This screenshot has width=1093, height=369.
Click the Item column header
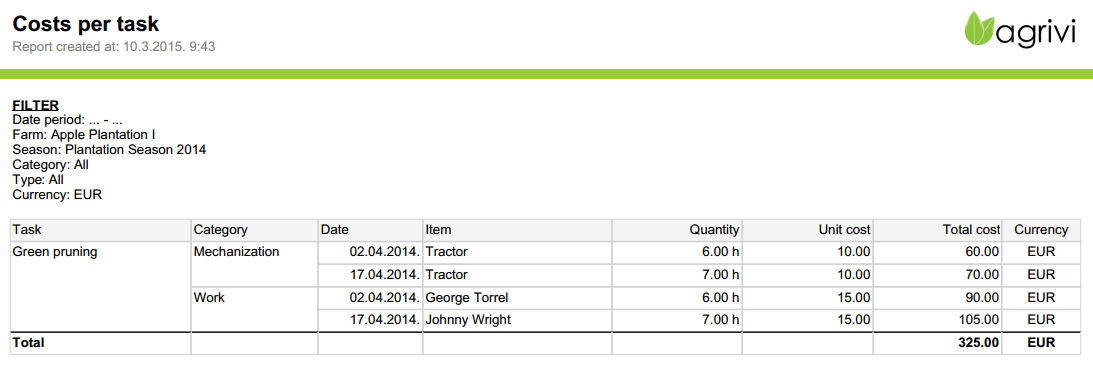tap(517, 229)
